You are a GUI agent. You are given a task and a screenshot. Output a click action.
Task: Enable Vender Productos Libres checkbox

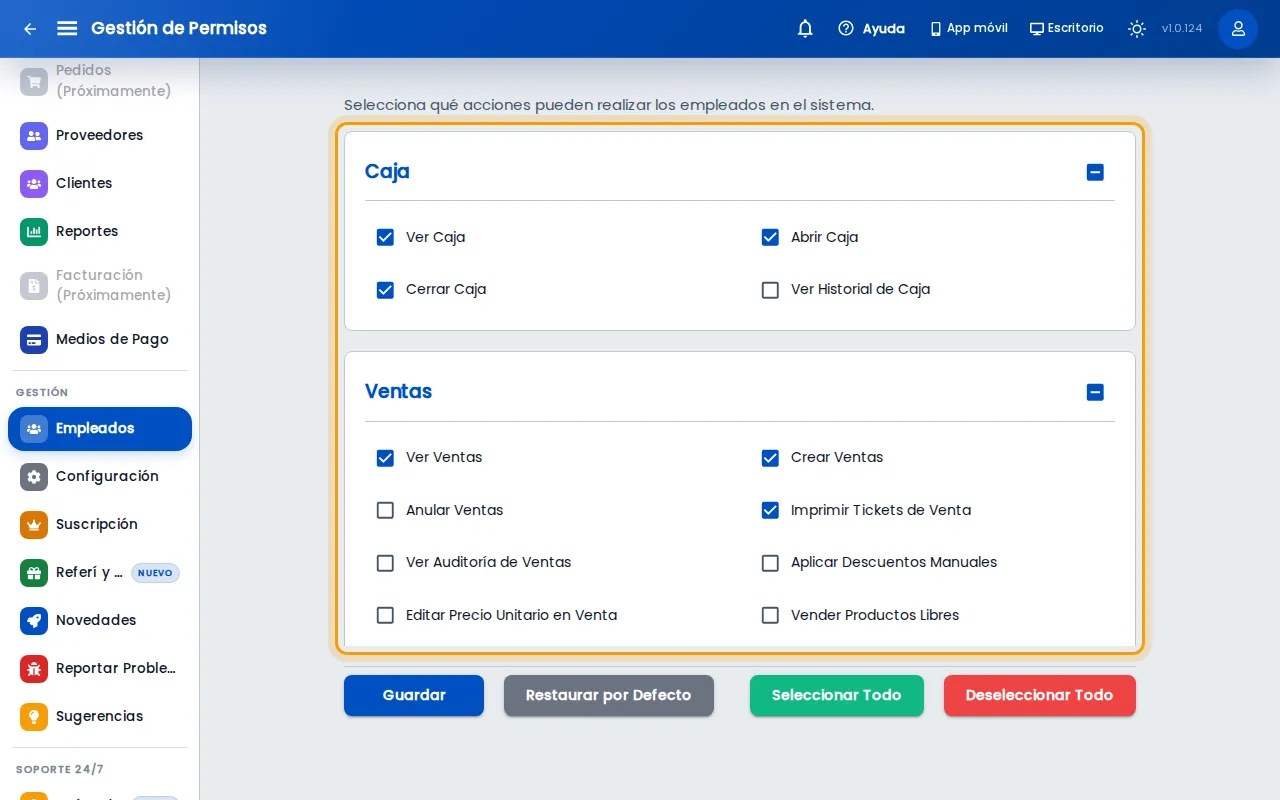pos(770,615)
